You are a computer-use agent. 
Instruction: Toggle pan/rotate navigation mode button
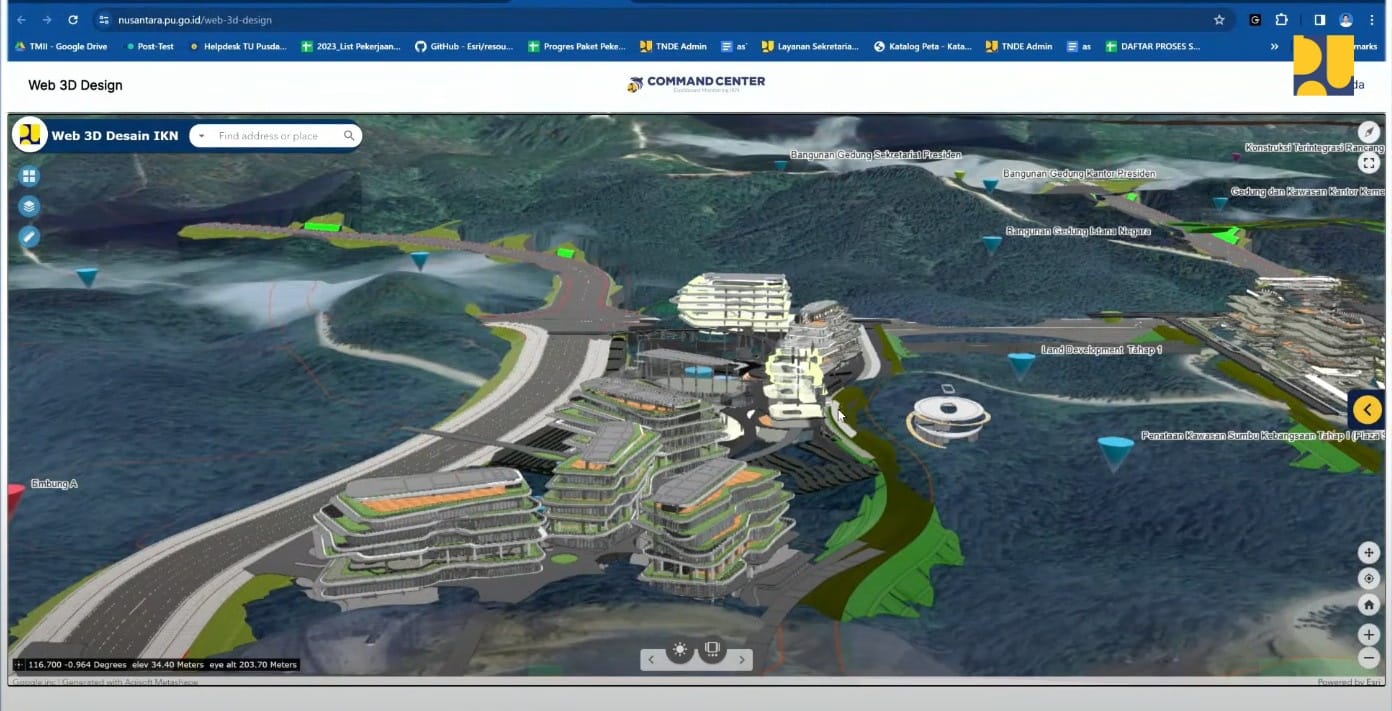[1369, 553]
